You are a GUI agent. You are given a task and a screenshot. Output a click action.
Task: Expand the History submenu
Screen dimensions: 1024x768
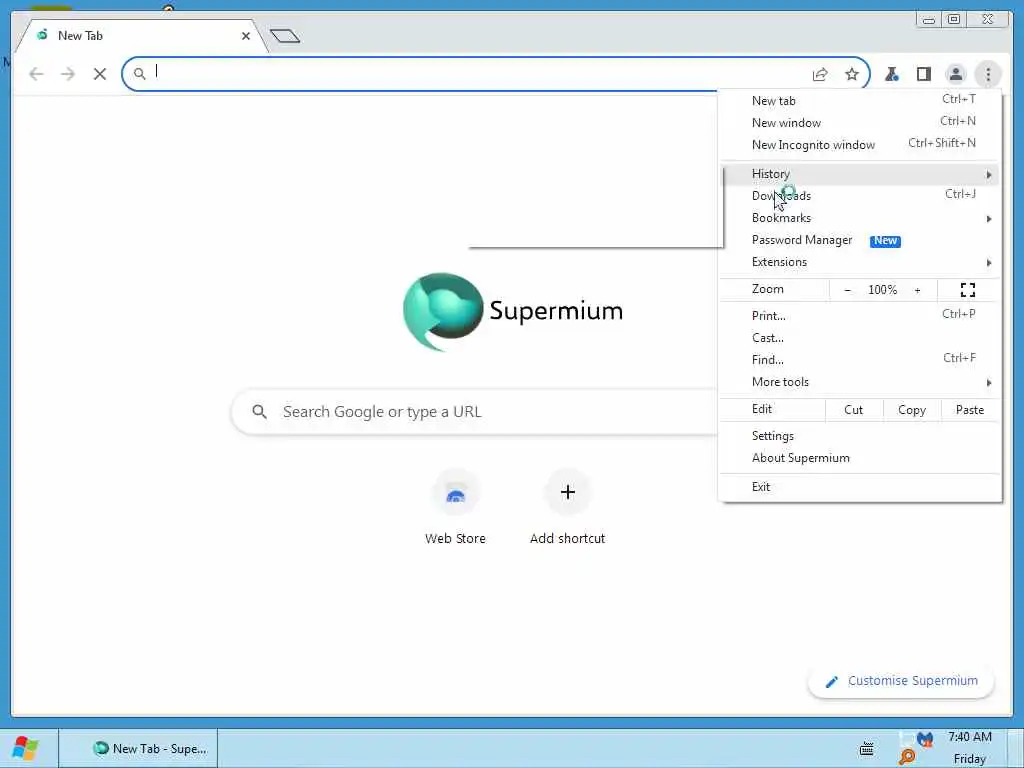pos(859,174)
